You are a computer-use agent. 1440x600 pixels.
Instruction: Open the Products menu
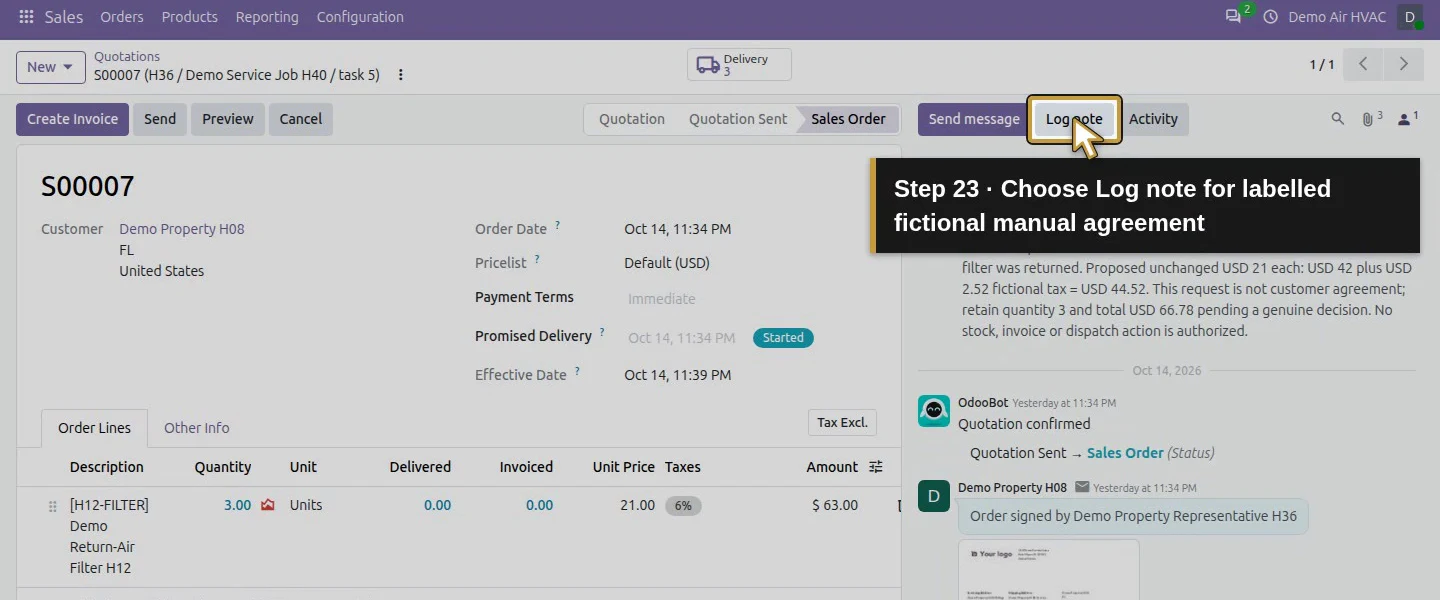190,17
